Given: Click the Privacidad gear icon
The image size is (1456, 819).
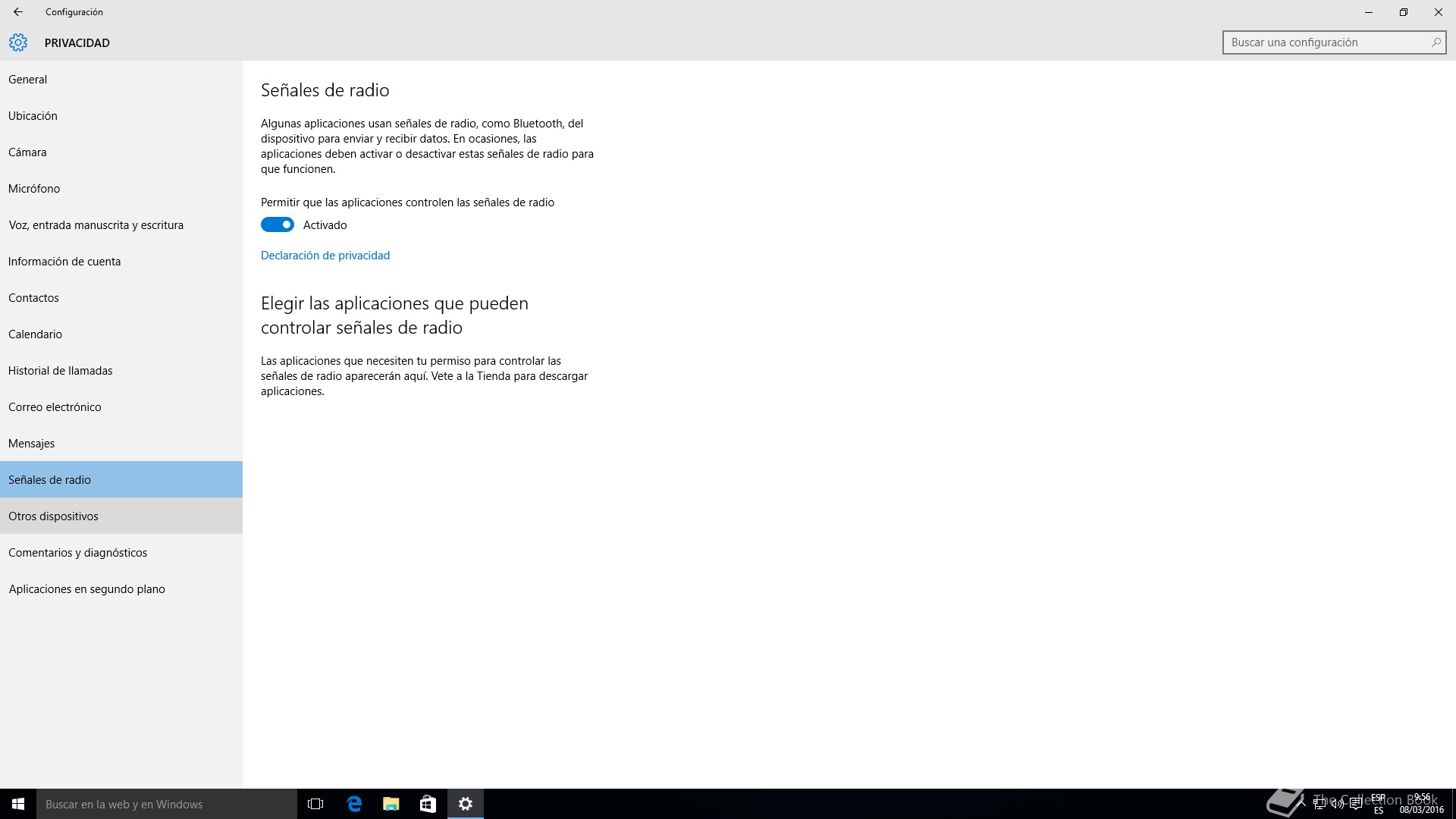Looking at the screenshot, I should [18, 42].
